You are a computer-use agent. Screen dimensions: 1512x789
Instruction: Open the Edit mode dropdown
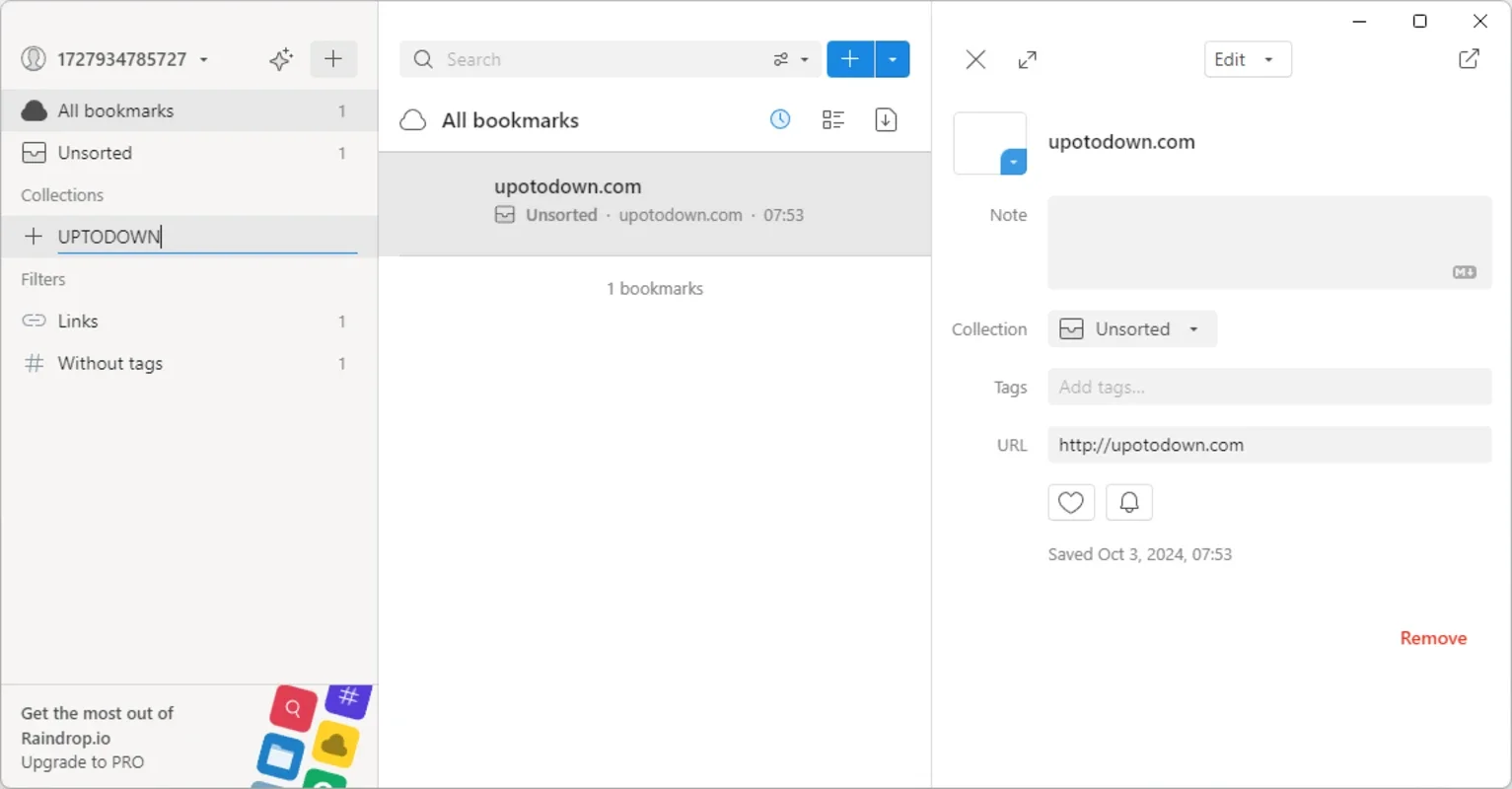coord(1248,59)
